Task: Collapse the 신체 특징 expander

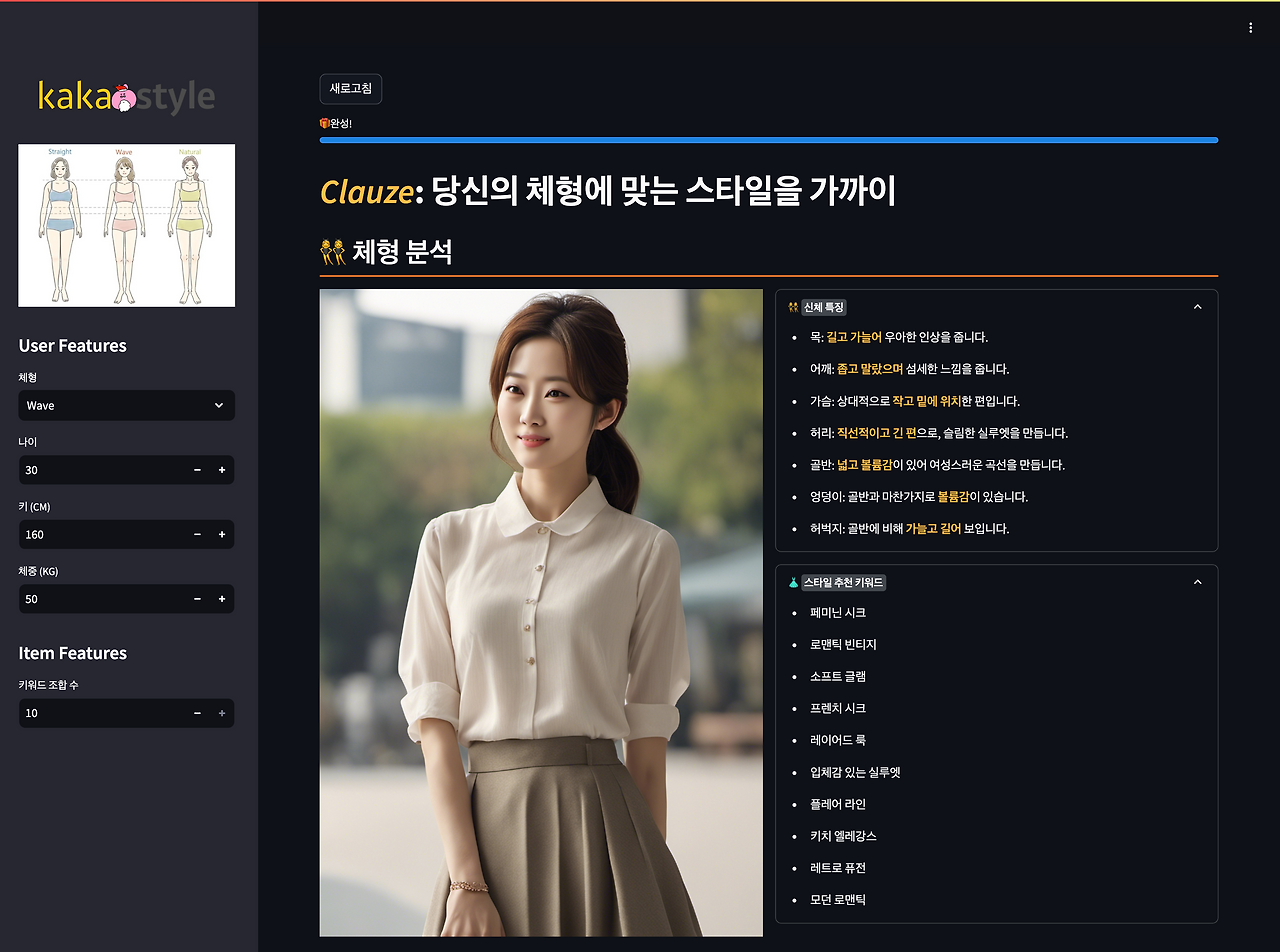Action: pyautogui.click(x=1197, y=307)
